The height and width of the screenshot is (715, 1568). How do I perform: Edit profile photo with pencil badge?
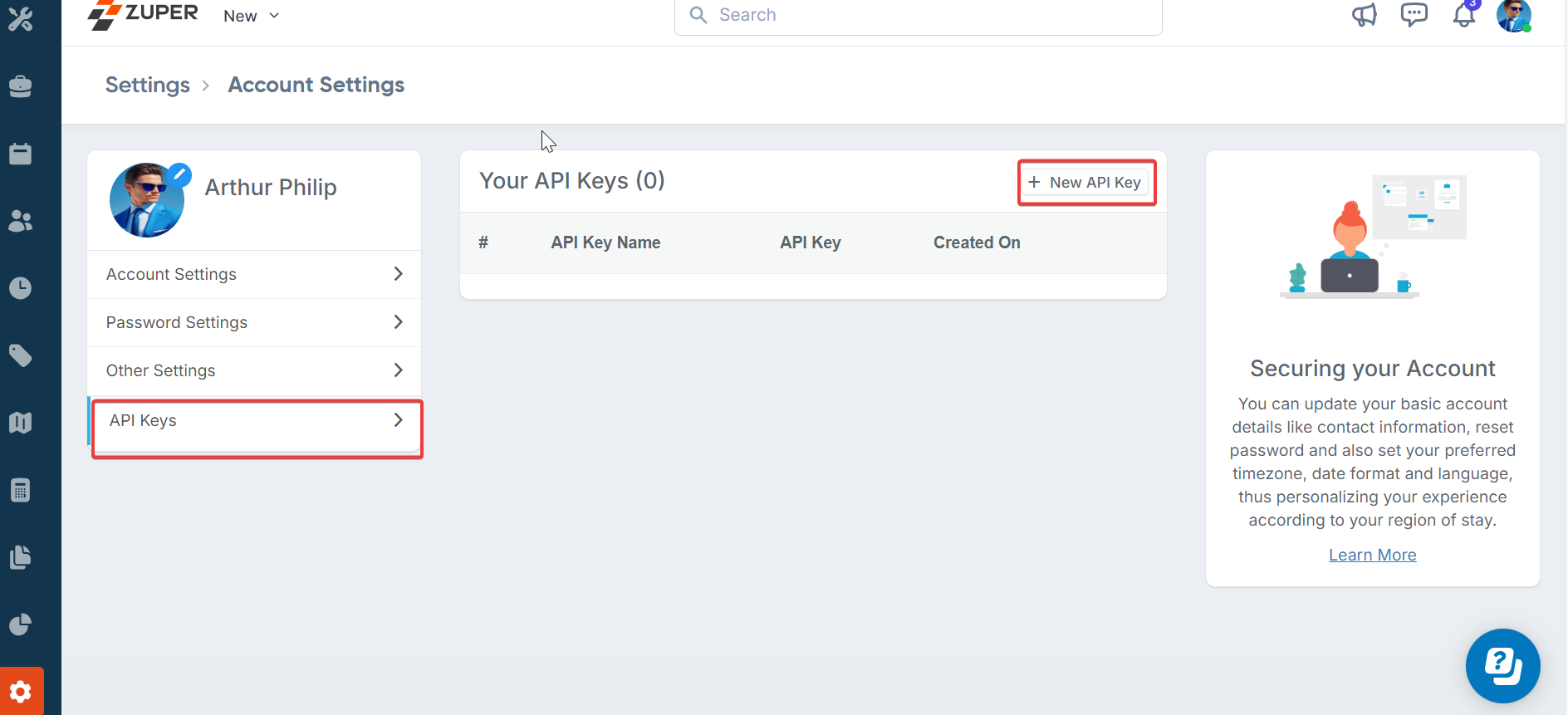click(179, 174)
